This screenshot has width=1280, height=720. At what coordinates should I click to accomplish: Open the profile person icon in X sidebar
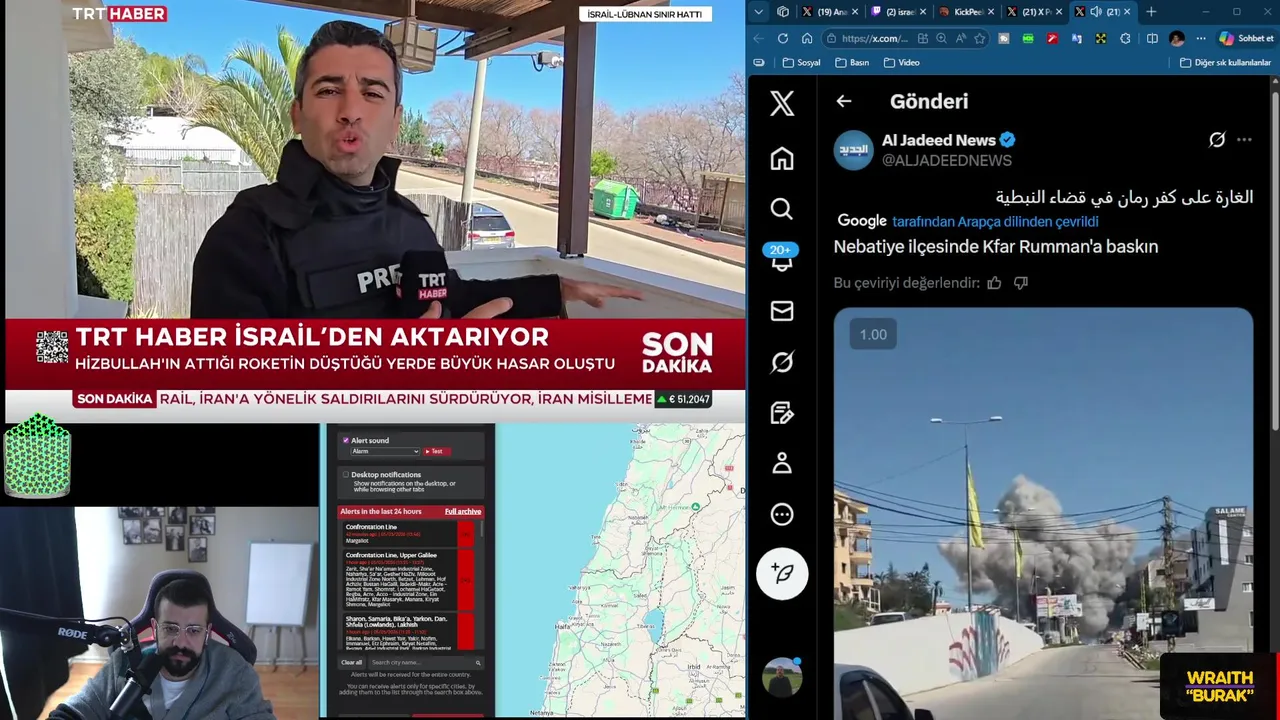click(x=782, y=463)
